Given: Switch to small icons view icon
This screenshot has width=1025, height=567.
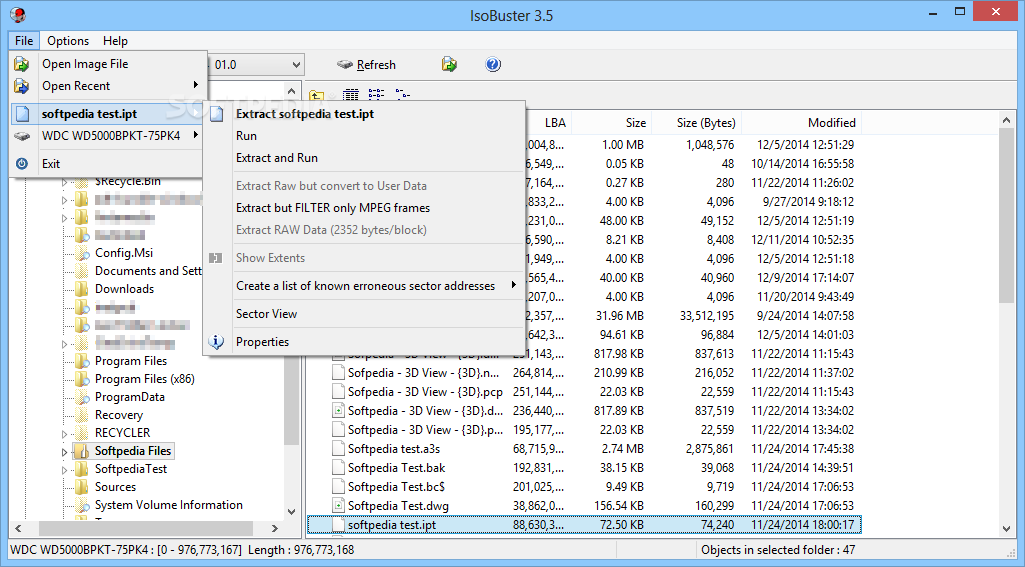Looking at the screenshot, I should tap(403, 95).
